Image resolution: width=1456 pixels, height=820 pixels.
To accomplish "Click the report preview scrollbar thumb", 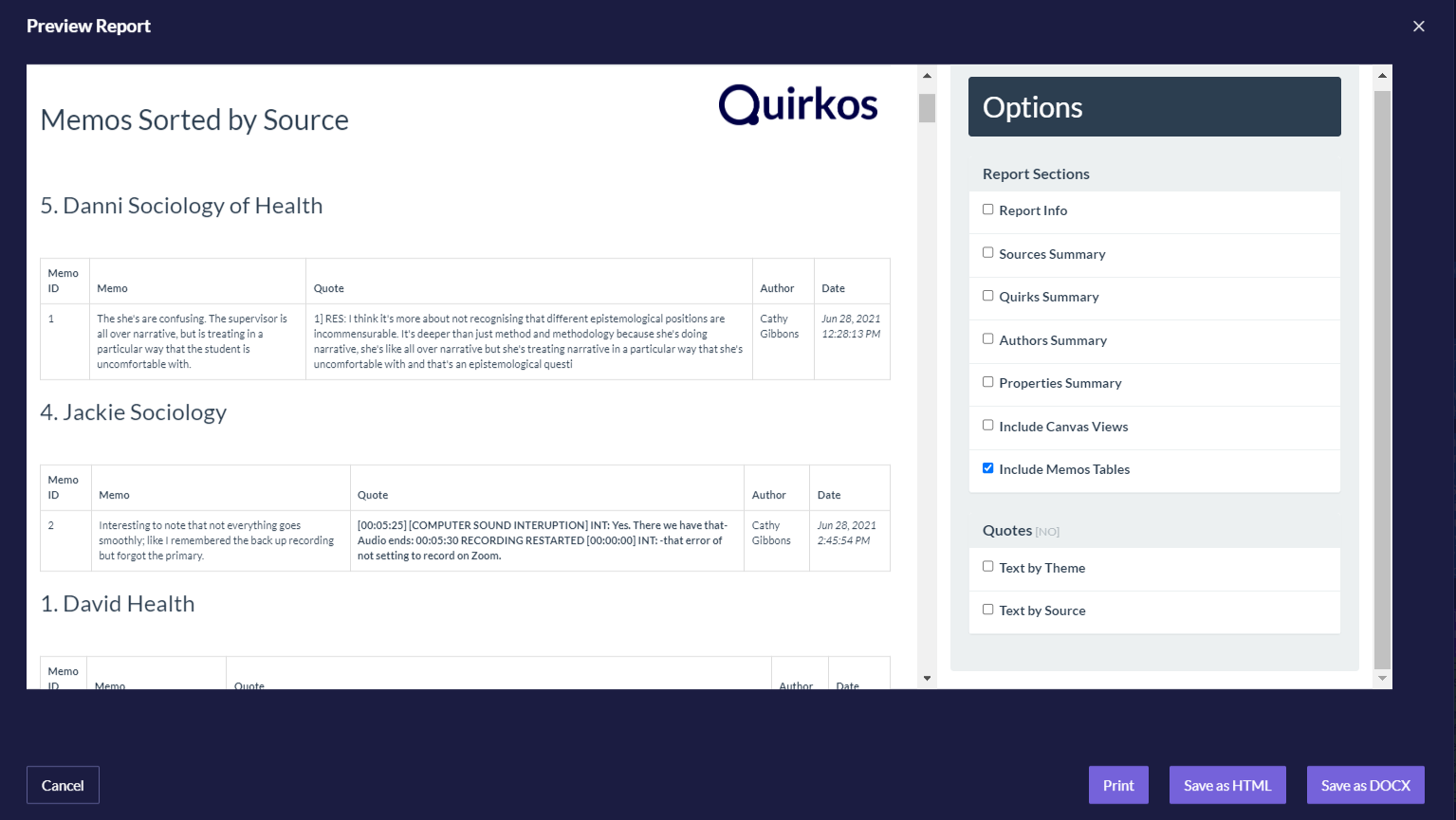I will [927, 108].
